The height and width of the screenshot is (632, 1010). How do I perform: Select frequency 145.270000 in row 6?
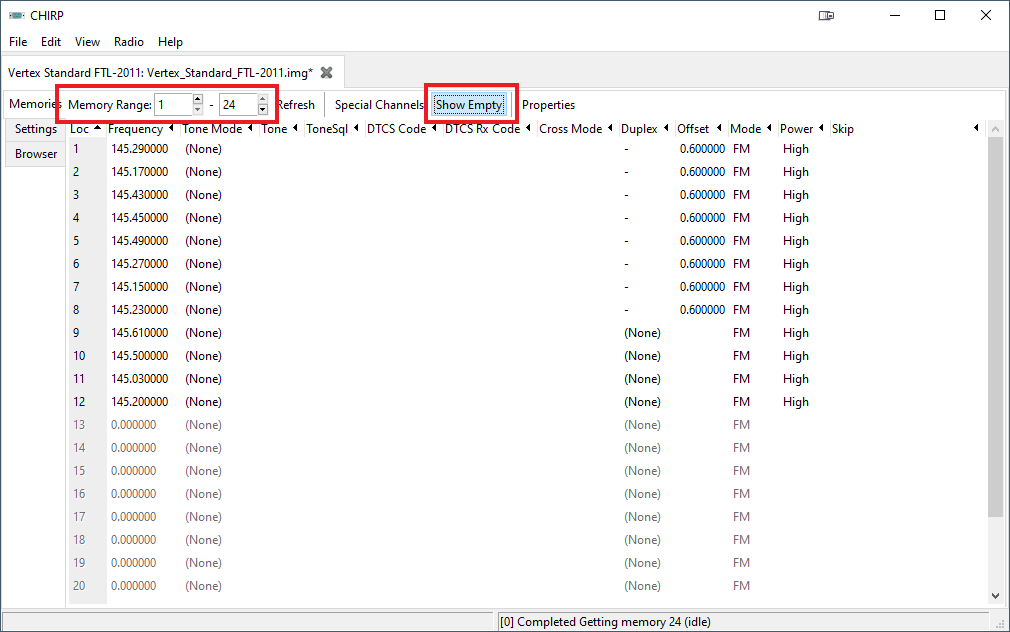coord(140,264)
